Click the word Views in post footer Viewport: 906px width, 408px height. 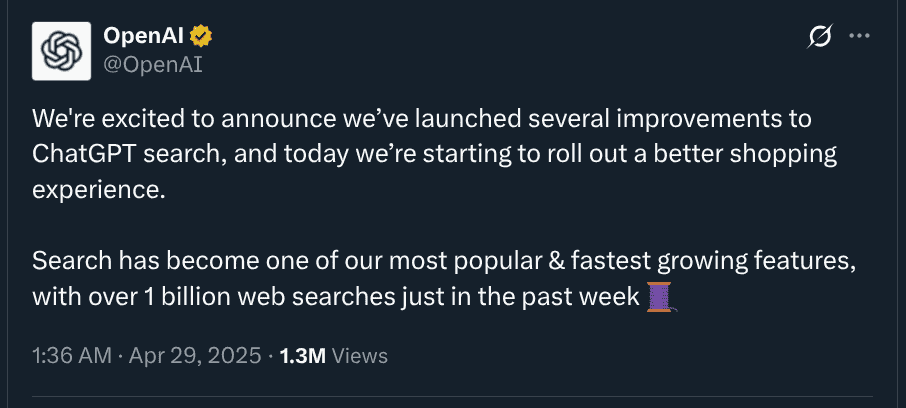click(359, 355)
